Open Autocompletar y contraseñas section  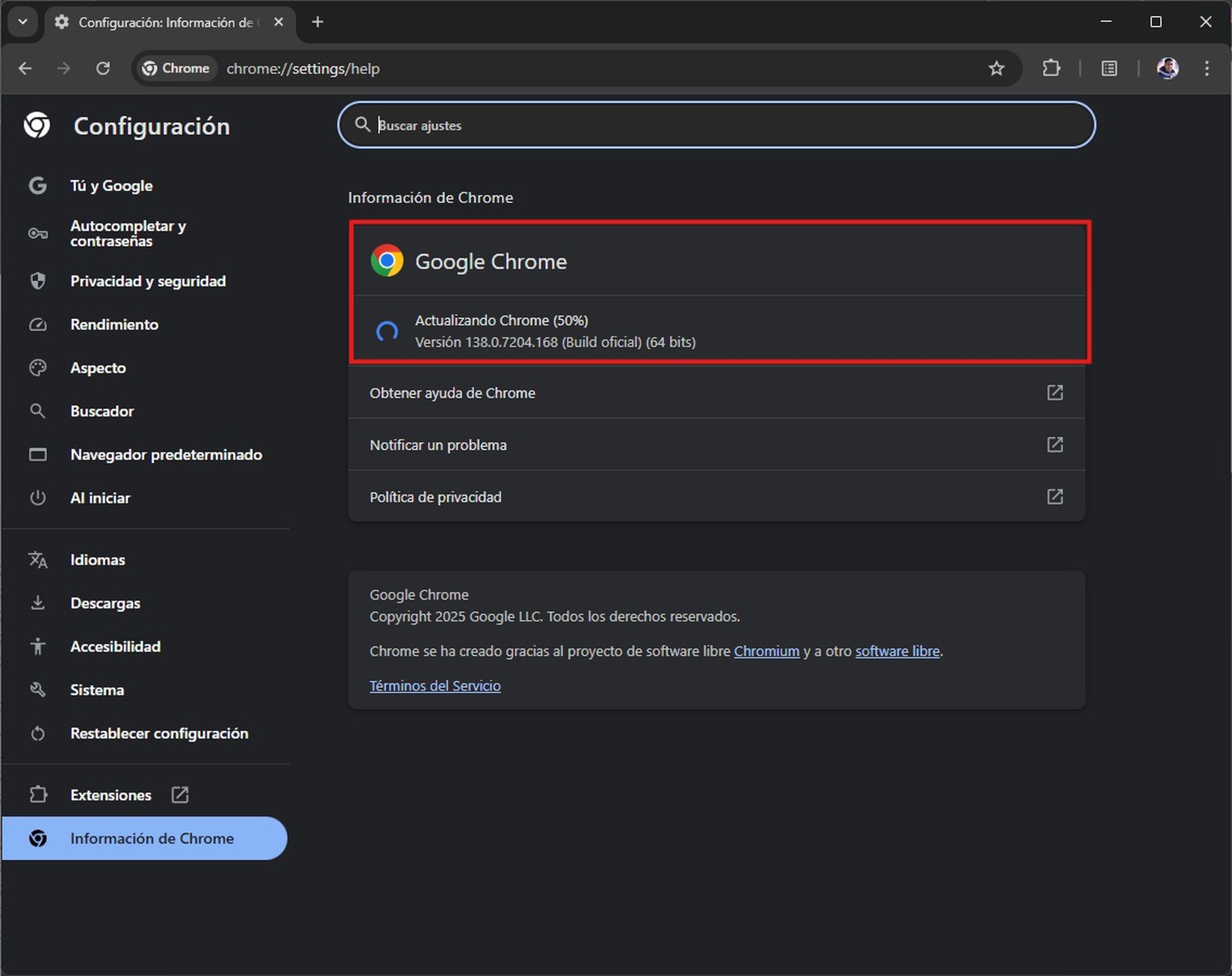[x=145, y=233]
